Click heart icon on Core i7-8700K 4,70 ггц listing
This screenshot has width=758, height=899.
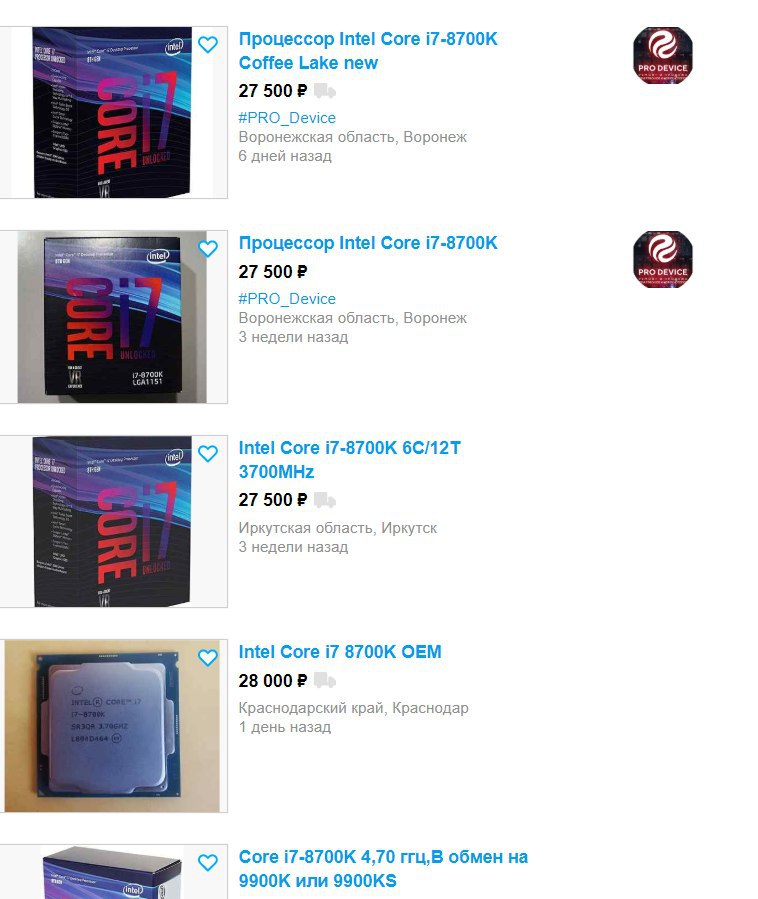pos(208,862)
